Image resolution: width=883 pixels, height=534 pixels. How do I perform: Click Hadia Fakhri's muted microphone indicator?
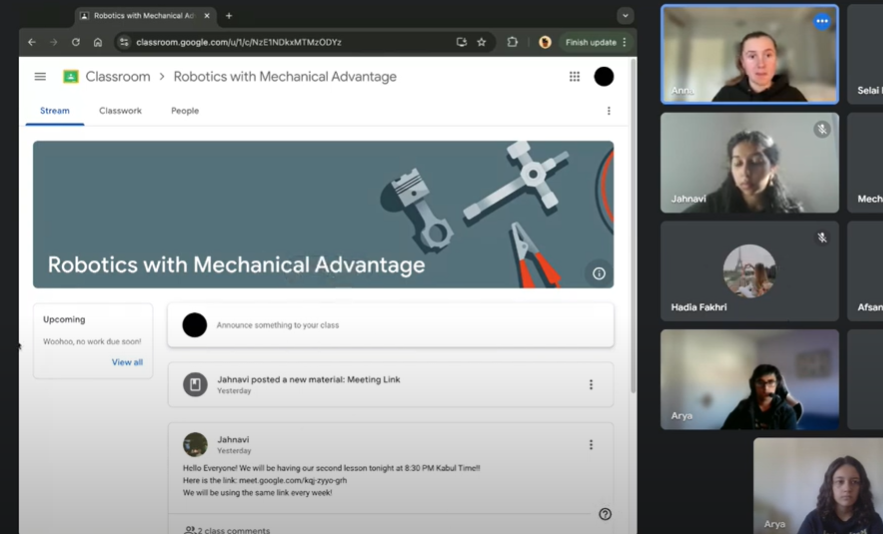pos(822,238)
